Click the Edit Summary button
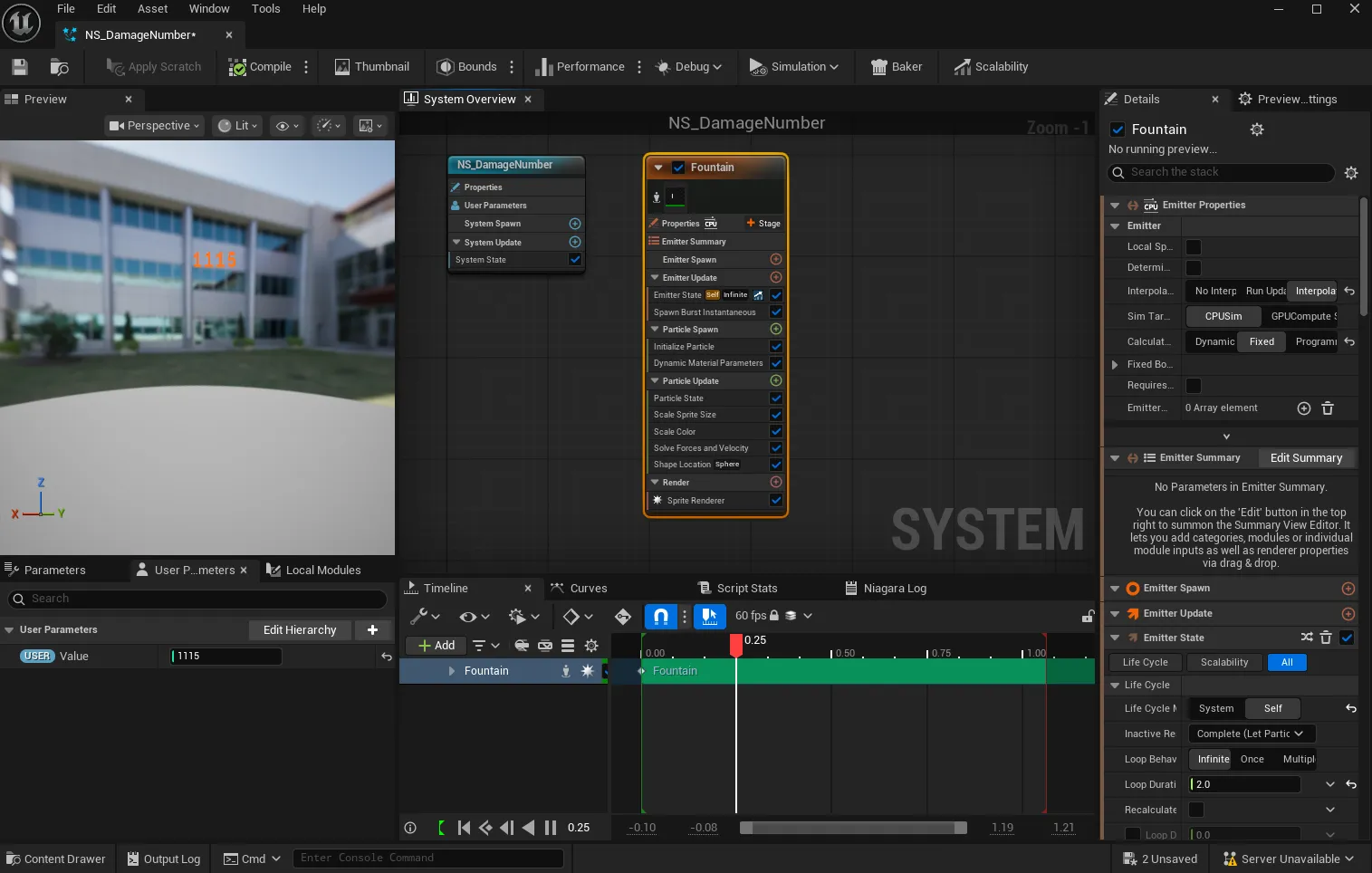The height and width of the screenshot is (873, 1372). (x=1306, y=458)
